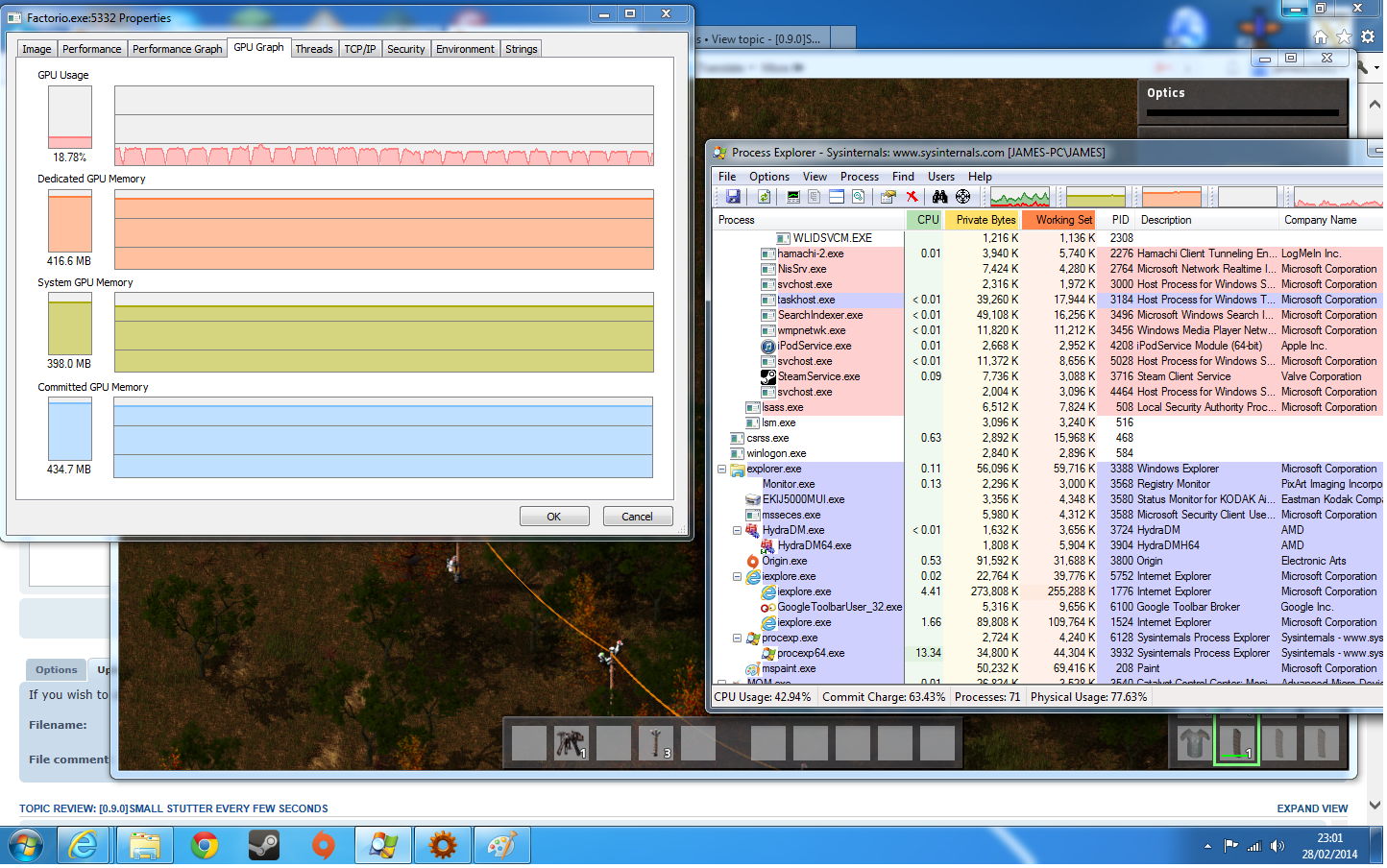Click the Properties toolbar icon in Process Explorer
The image size is (1387, 868).
[888, 197]
